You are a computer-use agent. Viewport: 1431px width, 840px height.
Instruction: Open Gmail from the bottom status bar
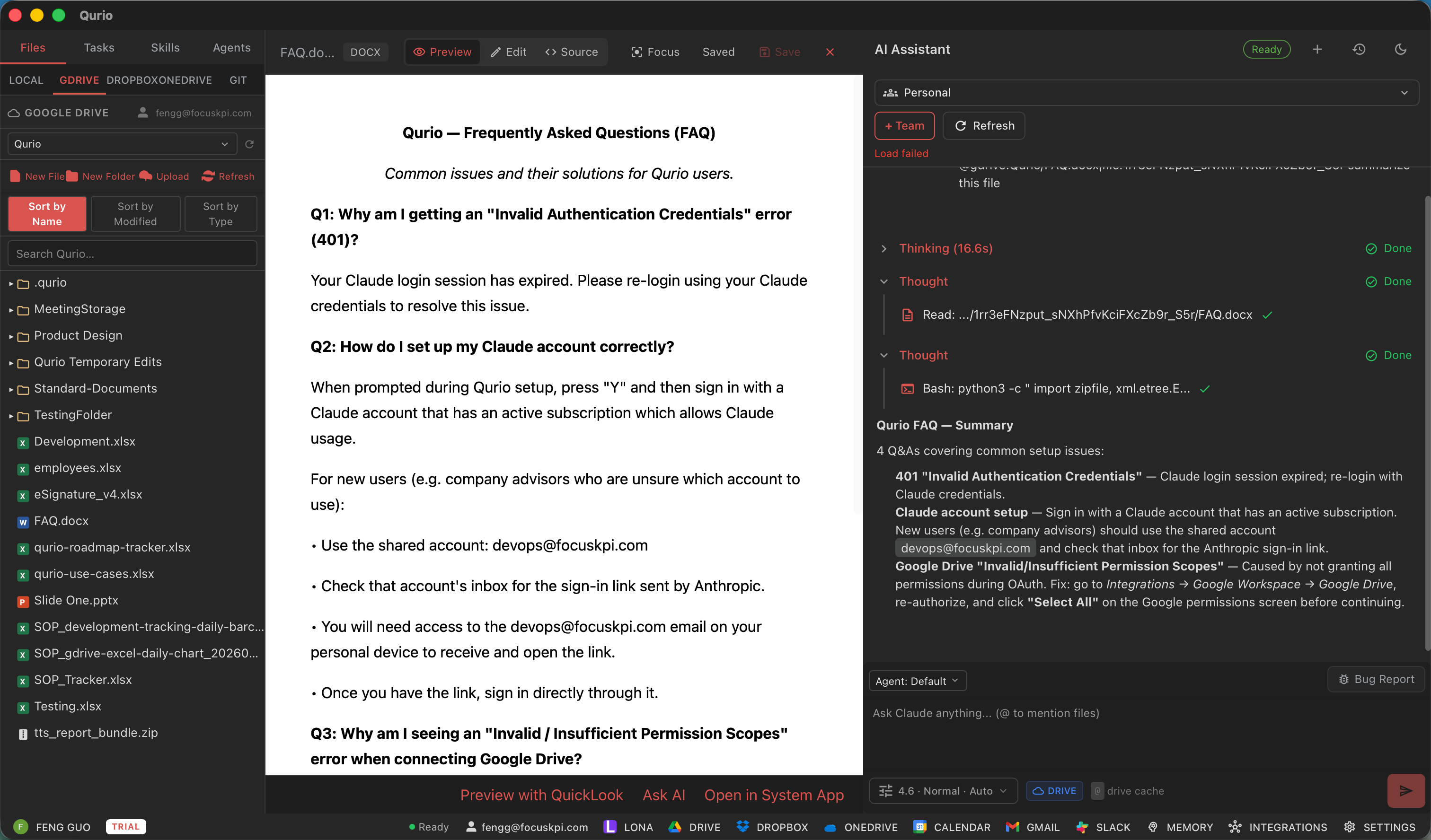[x=1033, y=827]
